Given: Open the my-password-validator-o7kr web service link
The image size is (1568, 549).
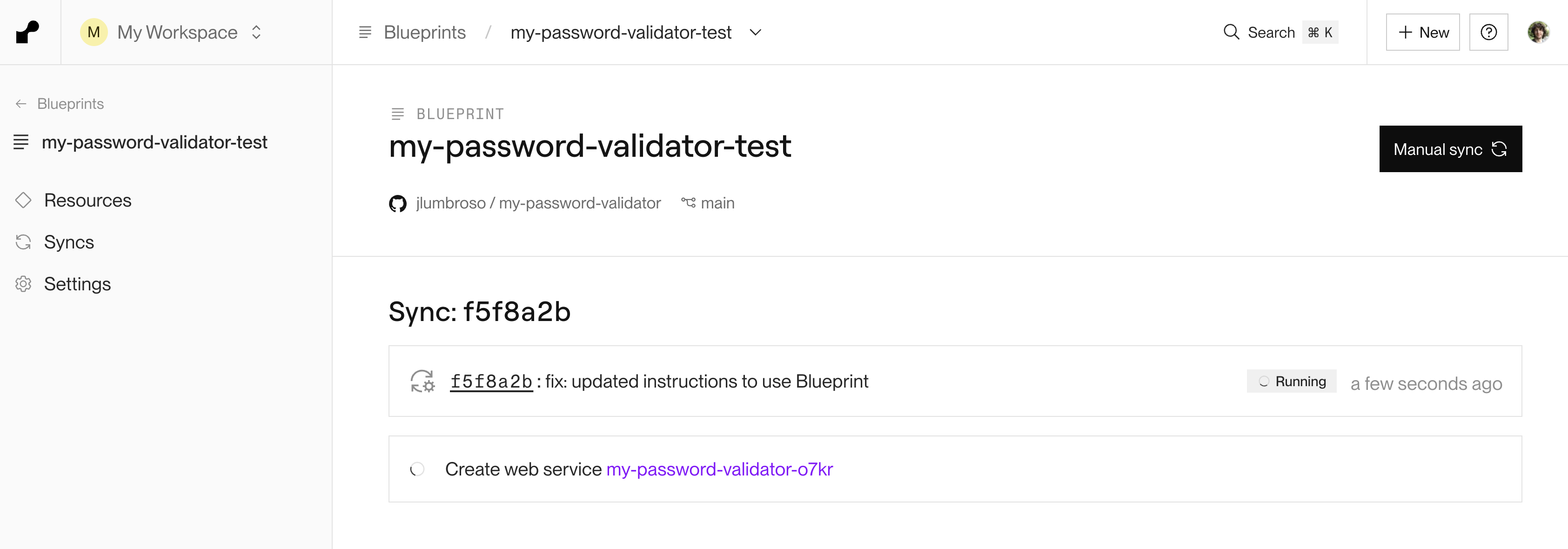Looking at the screenshot, I should click(719, 469).
